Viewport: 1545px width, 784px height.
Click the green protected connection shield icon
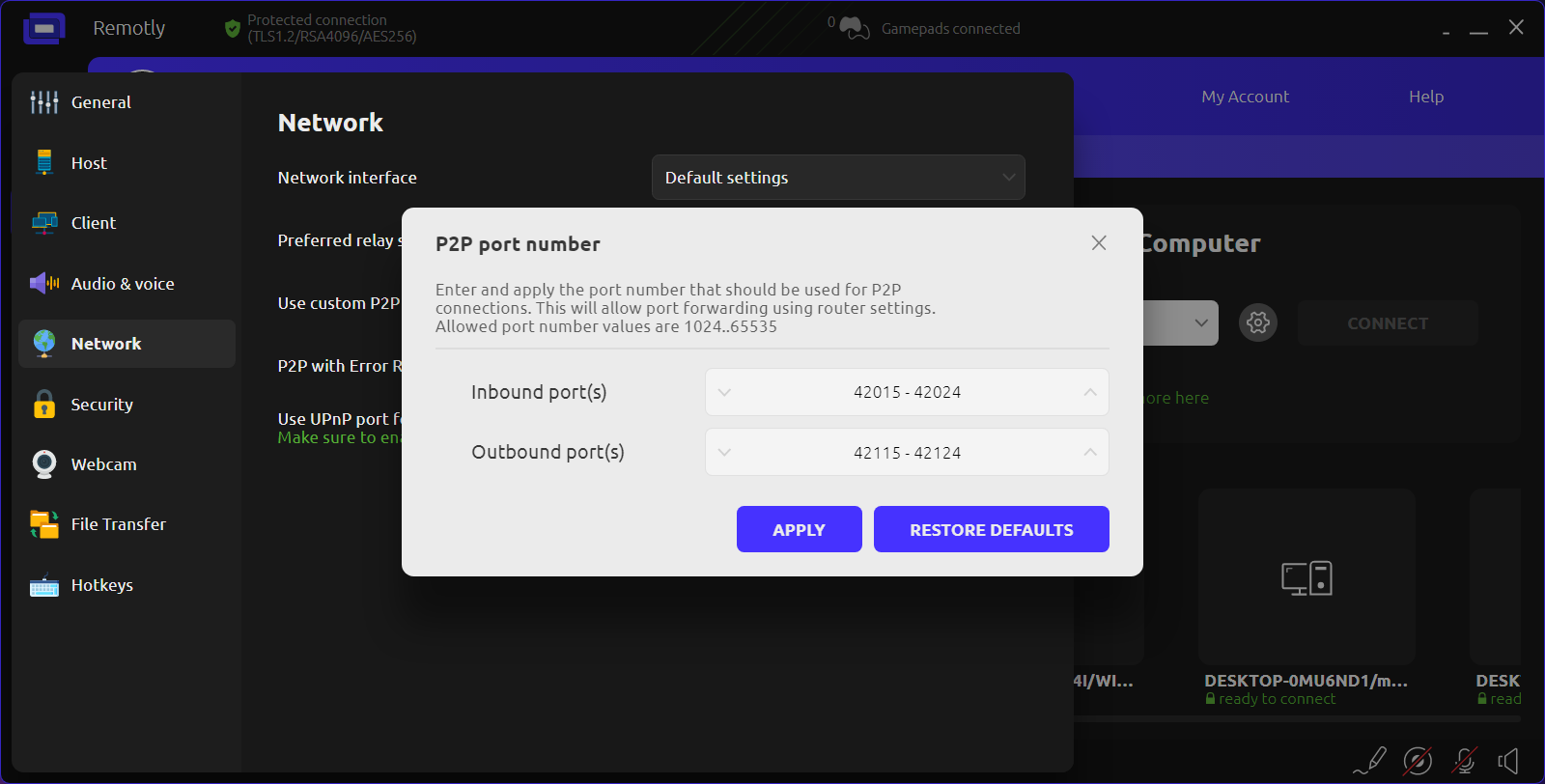(232, 29)
